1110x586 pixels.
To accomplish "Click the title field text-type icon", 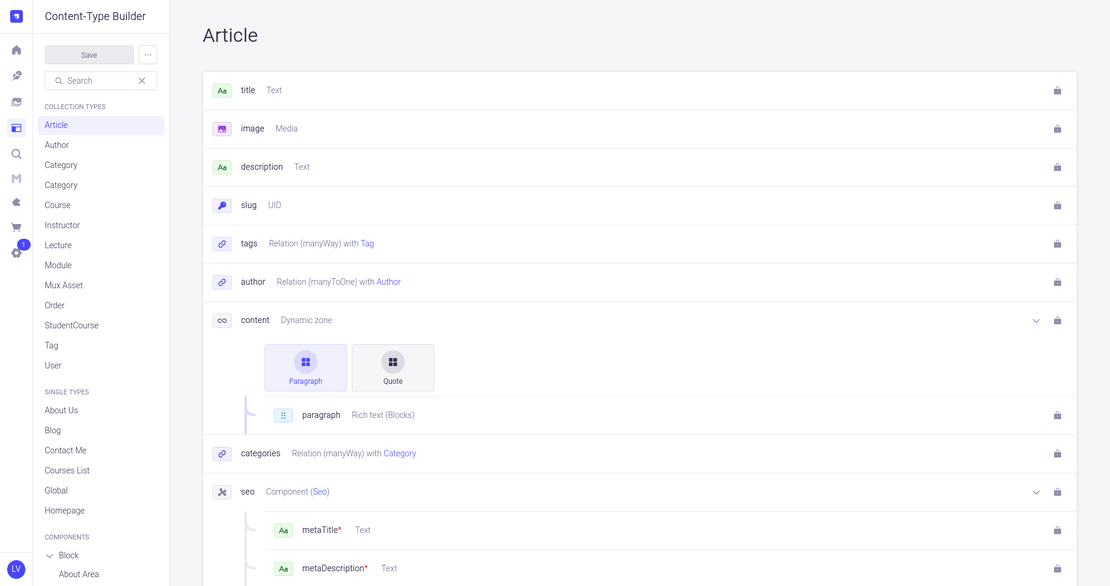I will (222, 91).
